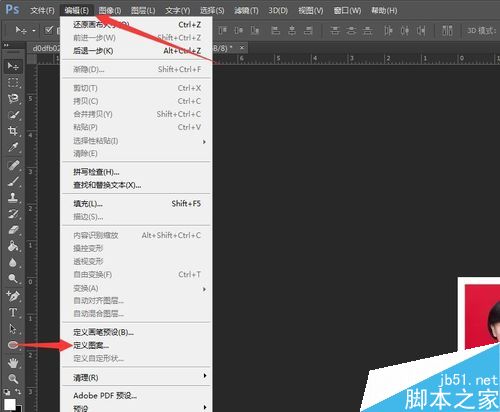This screenshot has width=500, height=412.
Task: Open the 3D(D) menu
Action: pyautogui.click(x=278, y=11)
